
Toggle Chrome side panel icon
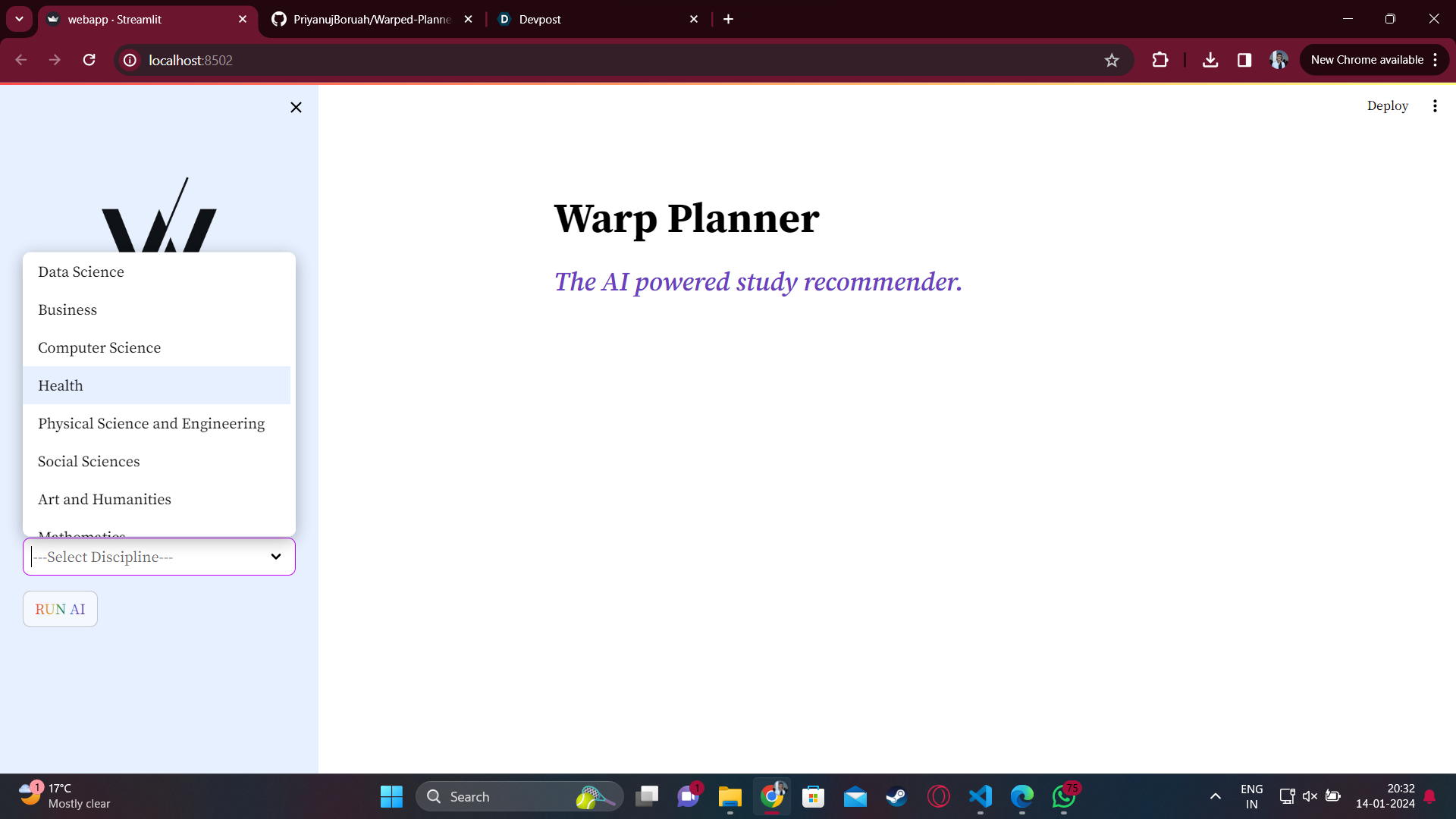[1244, 60]
